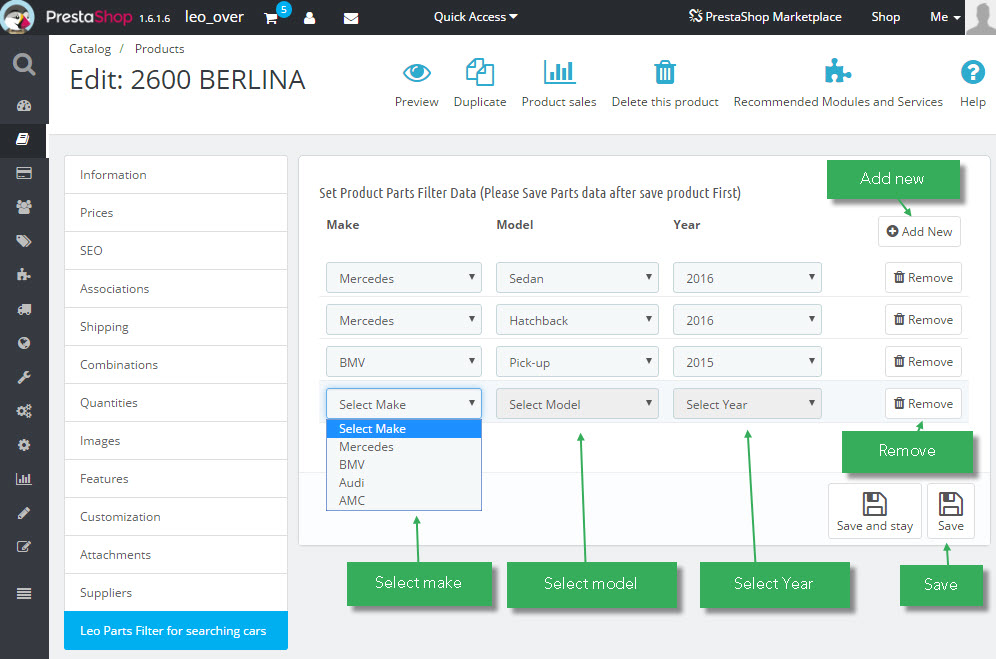996x659 pixels.
Task: Click the Duplicate product icon
Action: point(480,72)
